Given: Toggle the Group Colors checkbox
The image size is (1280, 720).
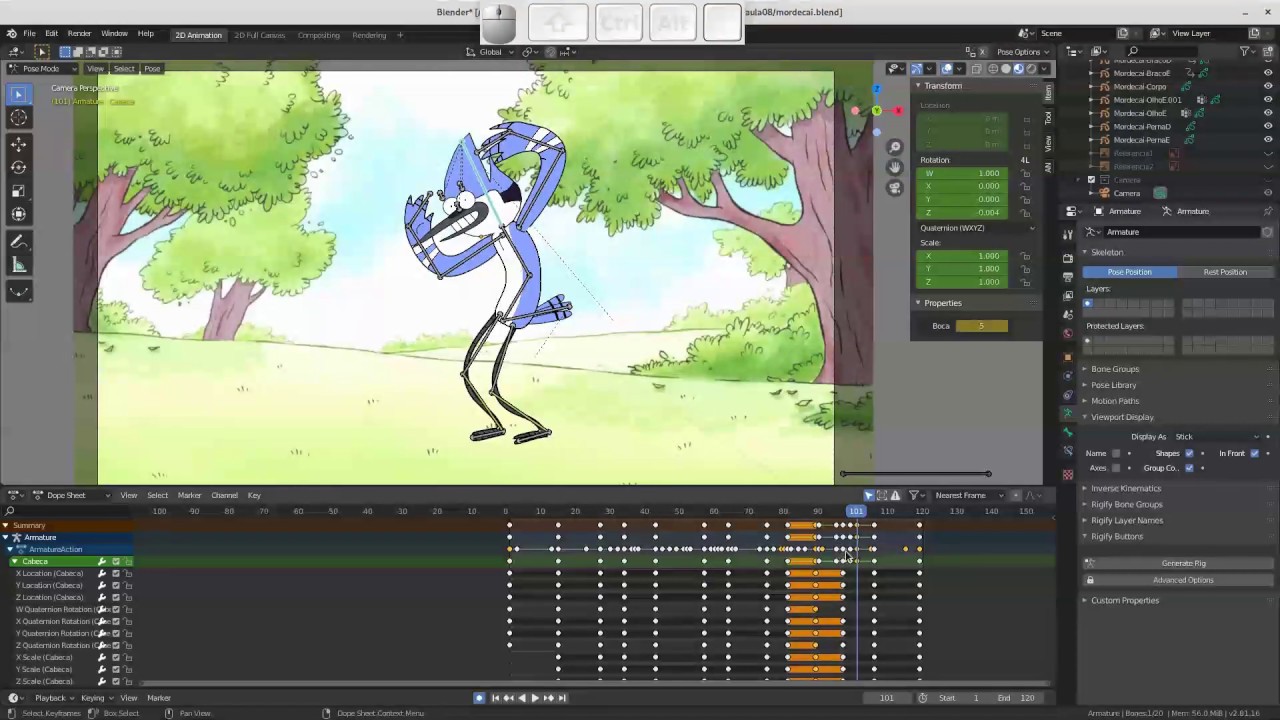Looking at the screenshot, I should 1189,468.
